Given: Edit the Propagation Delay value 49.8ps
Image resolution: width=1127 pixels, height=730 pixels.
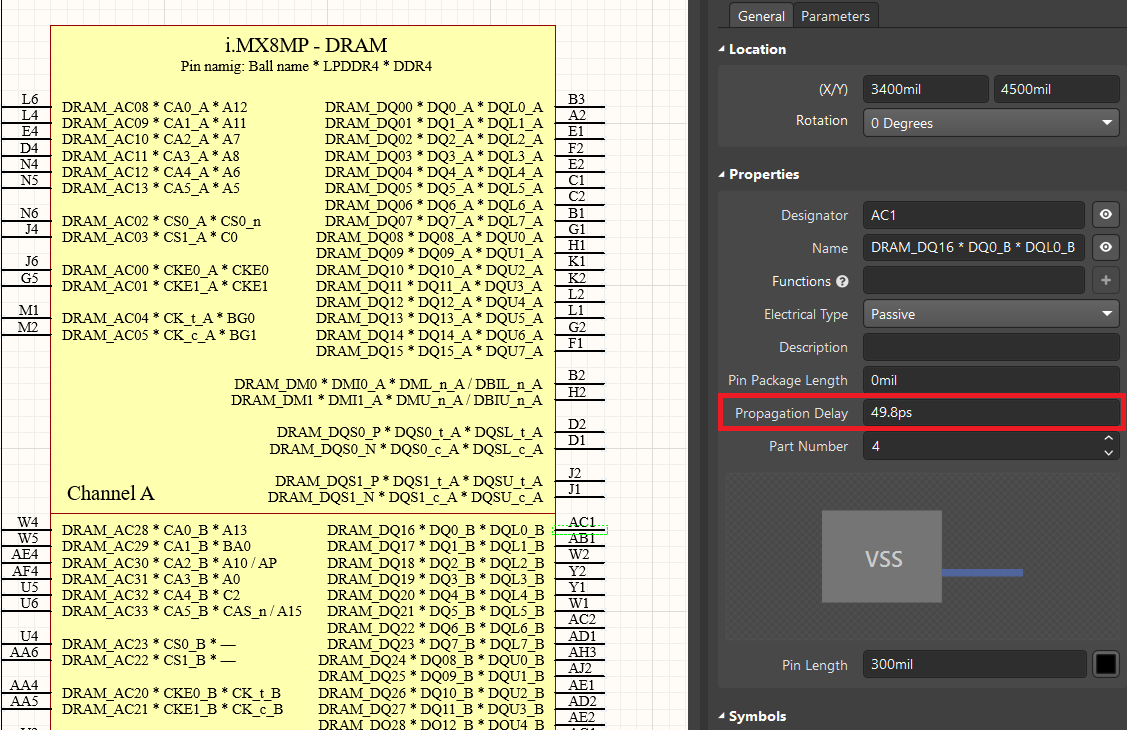Looking at the screenshot, I should tap(990, 412).
